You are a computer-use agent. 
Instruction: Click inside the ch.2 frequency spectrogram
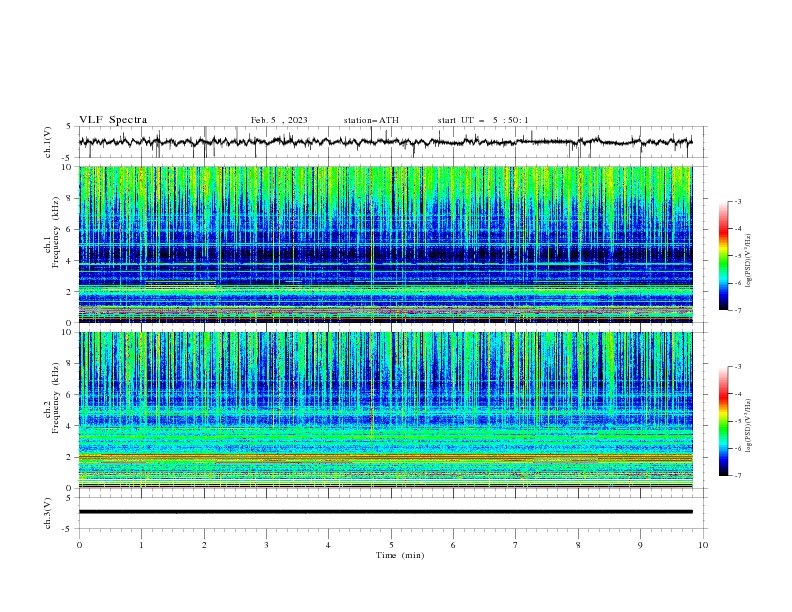[385, 410]
